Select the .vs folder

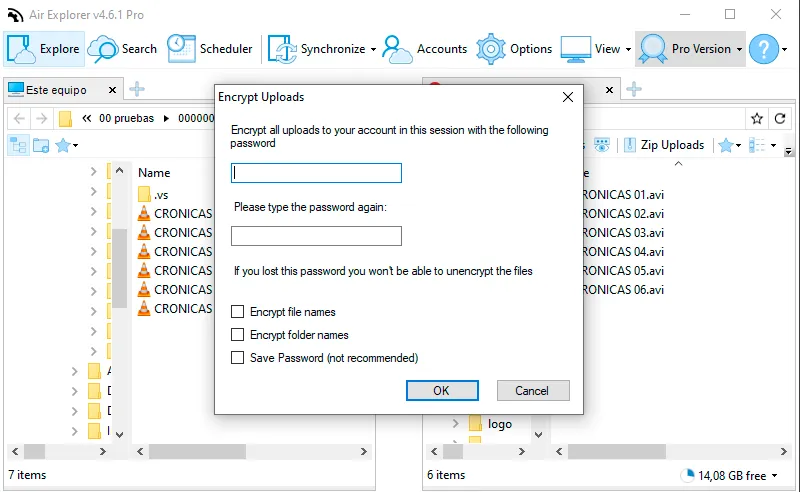[x=153, y=194]
